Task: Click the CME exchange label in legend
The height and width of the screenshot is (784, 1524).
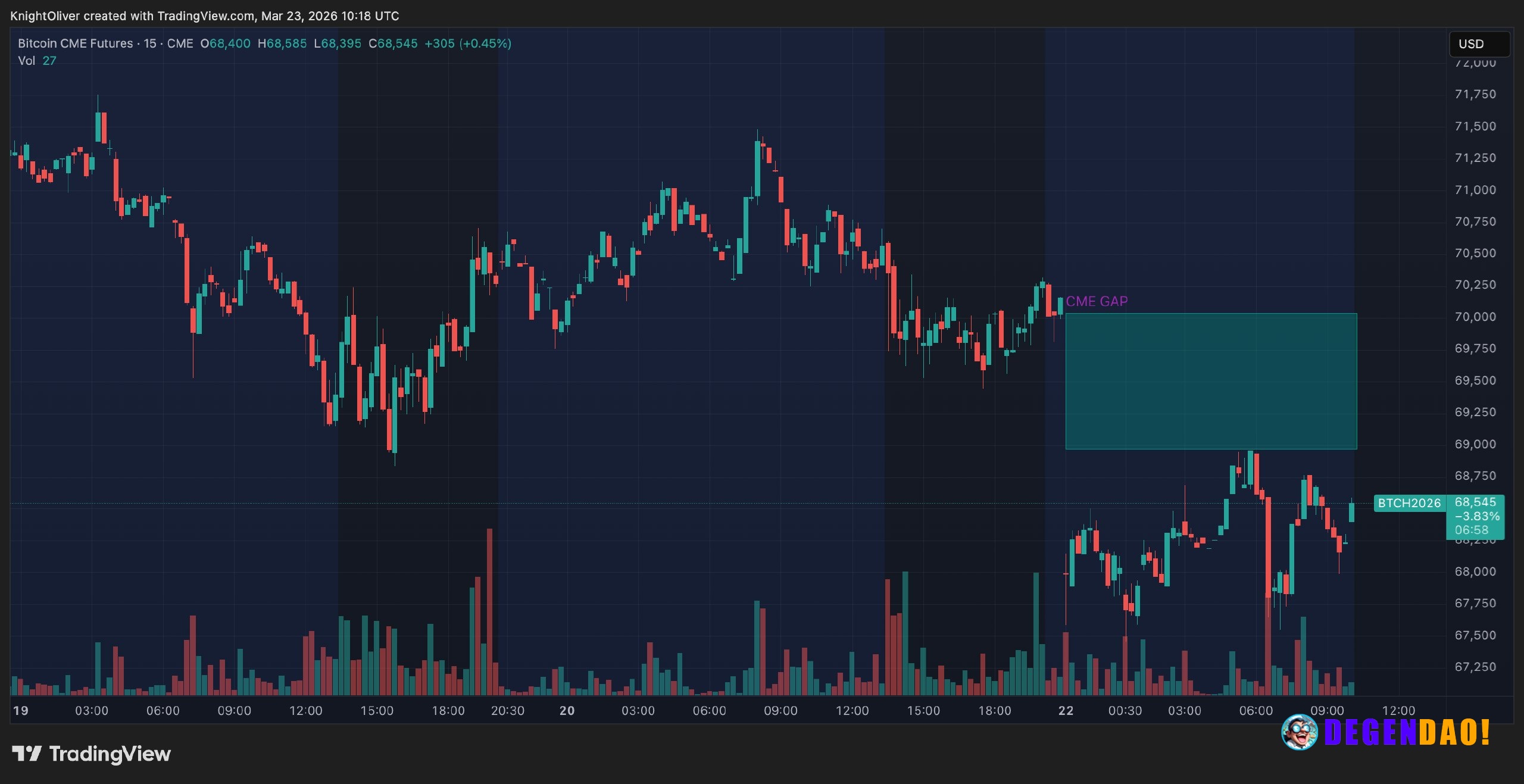Action: coord(181,43)
